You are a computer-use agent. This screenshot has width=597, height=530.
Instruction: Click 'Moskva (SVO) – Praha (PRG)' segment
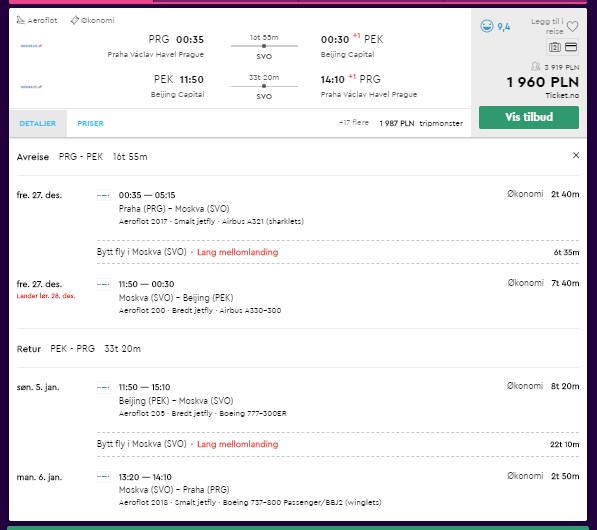click(174, 490)
